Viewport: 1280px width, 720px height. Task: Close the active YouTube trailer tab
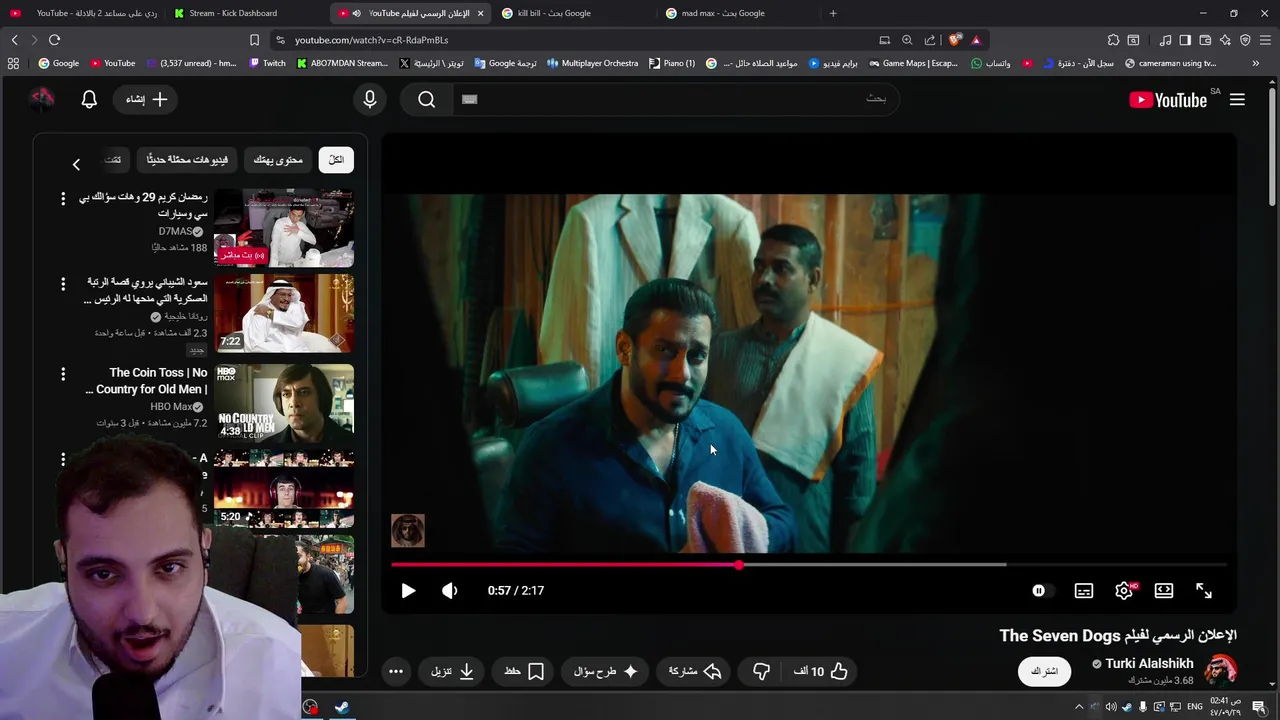pyautogui.click(x=480, y=13)
